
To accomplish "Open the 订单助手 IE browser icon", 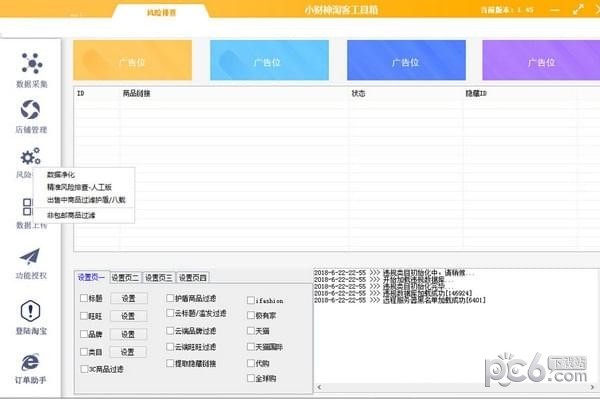I will coord(30,362).
